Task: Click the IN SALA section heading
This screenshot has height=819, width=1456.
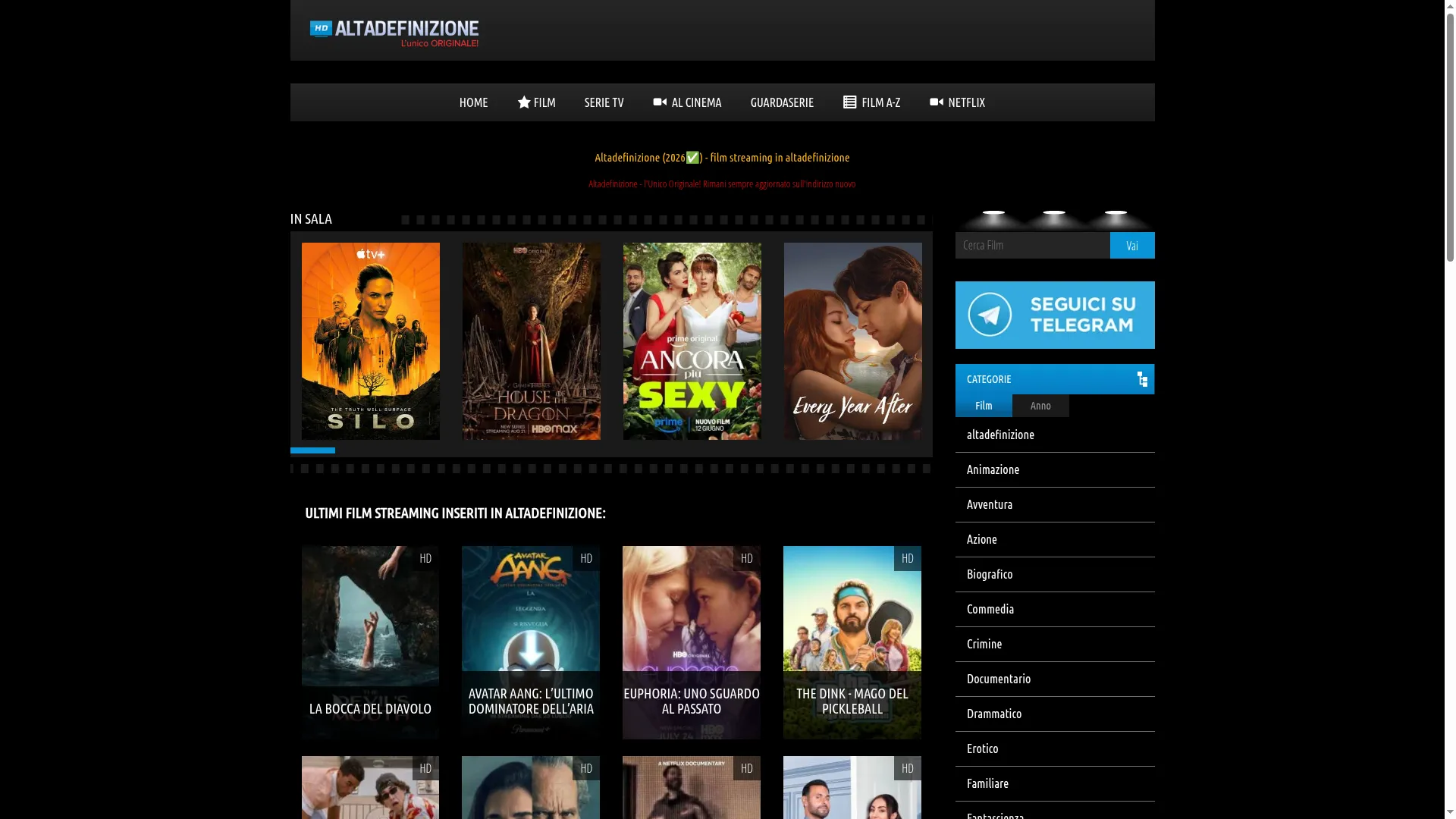Action: [311, 219]
